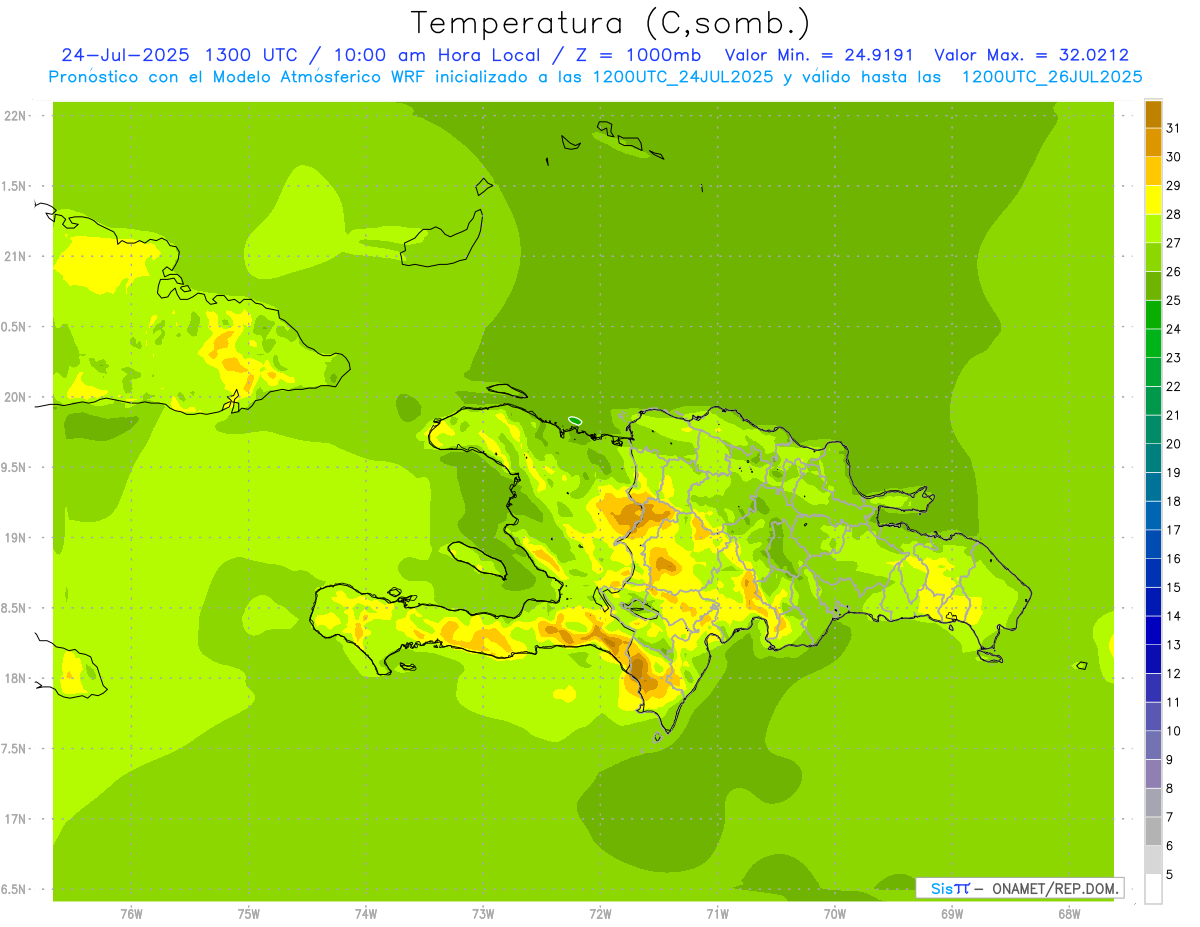Click the "22N" latitude label

pyautogui.click(x=14, y=115)
